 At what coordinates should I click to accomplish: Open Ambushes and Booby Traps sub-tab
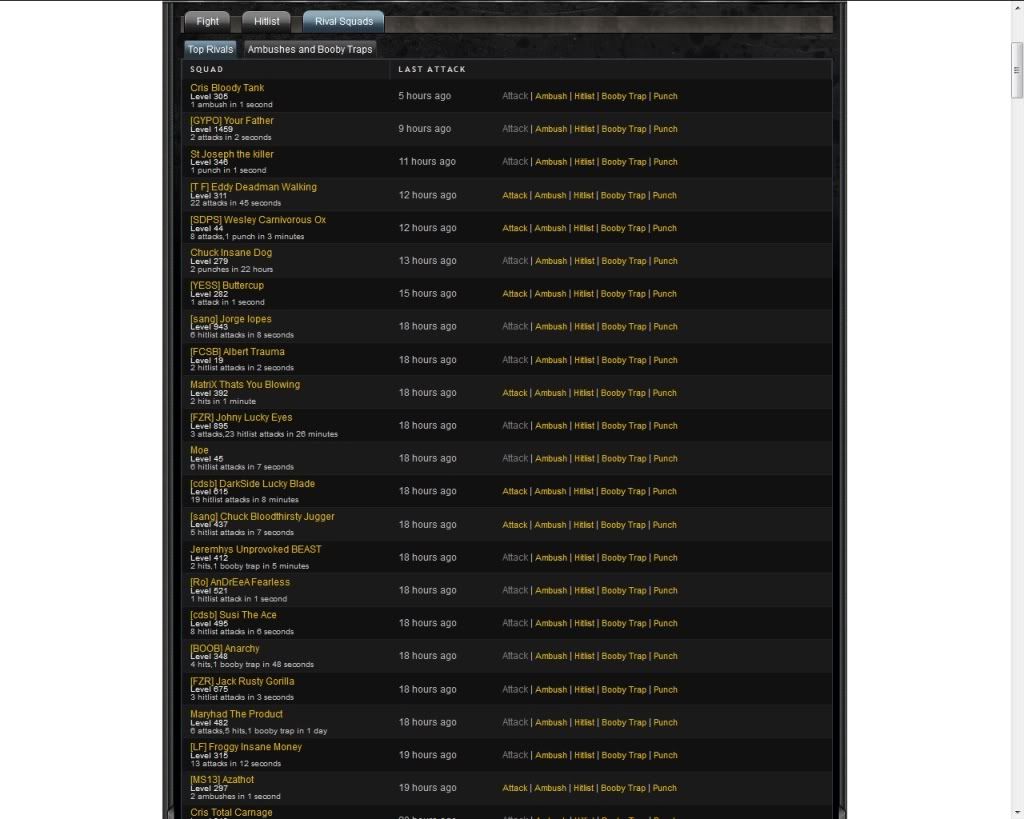(310, 49)
